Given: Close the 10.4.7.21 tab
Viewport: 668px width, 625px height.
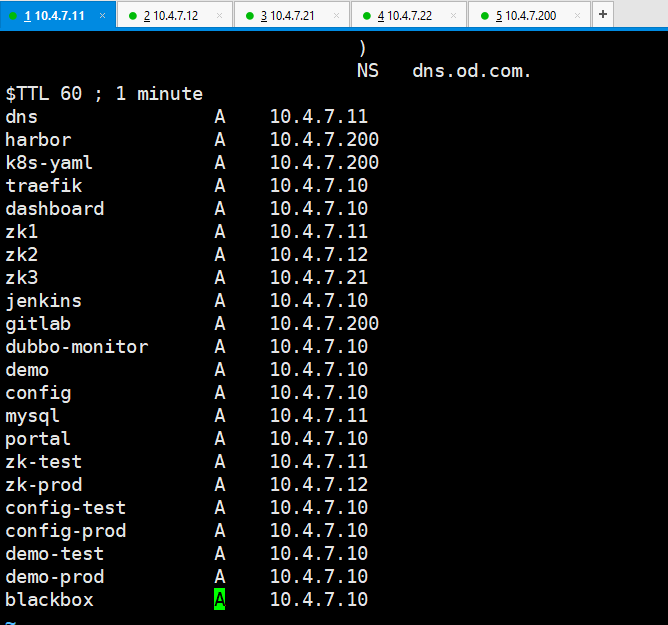Looking at the screenshot, I should point(336,16).
